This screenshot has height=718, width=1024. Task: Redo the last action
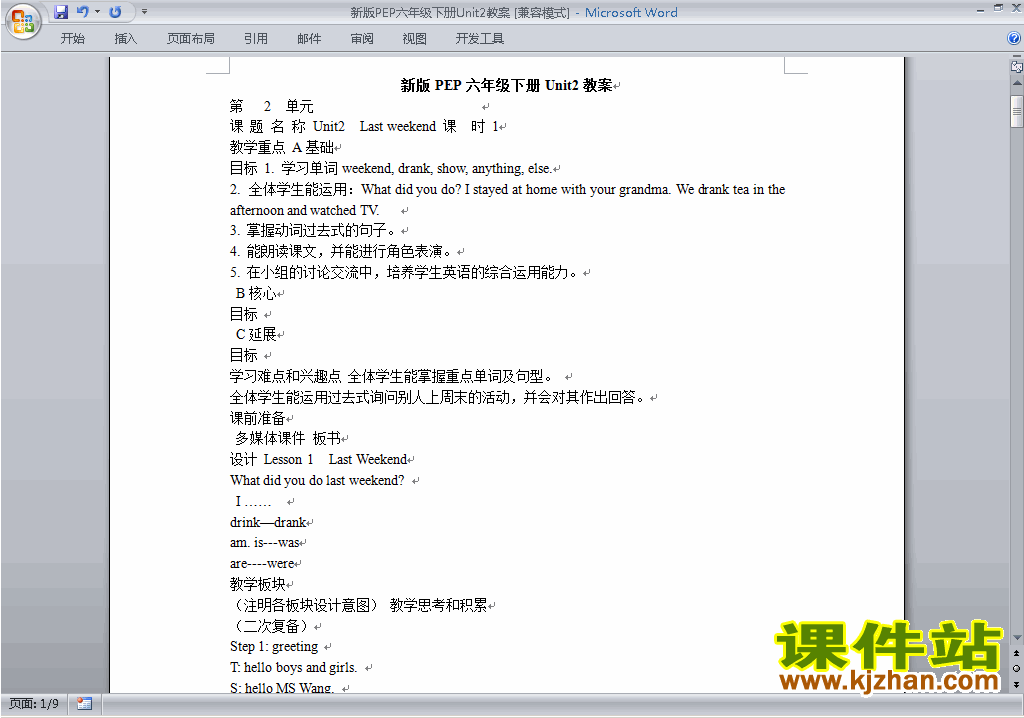coord(116,12)
